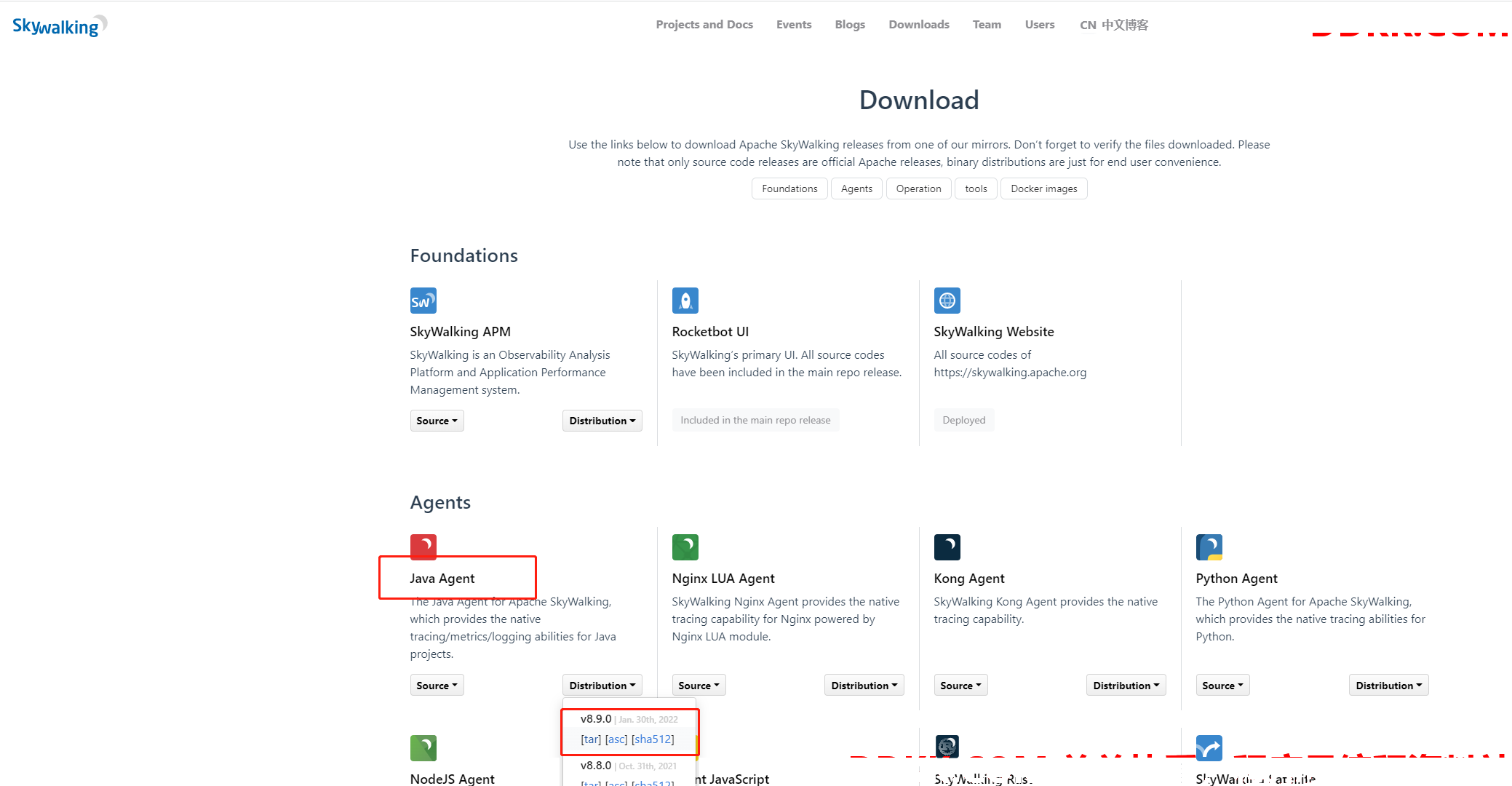Click the SkyWalking Website globe icon
Viewport: 1512px width, 786px height.
point(947,301)
